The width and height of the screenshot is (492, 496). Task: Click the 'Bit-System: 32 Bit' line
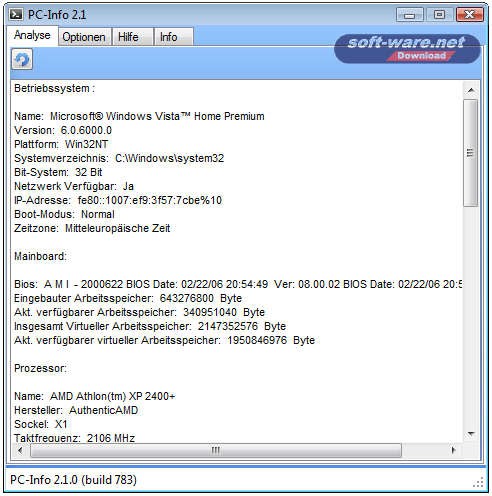coord(58,172)
